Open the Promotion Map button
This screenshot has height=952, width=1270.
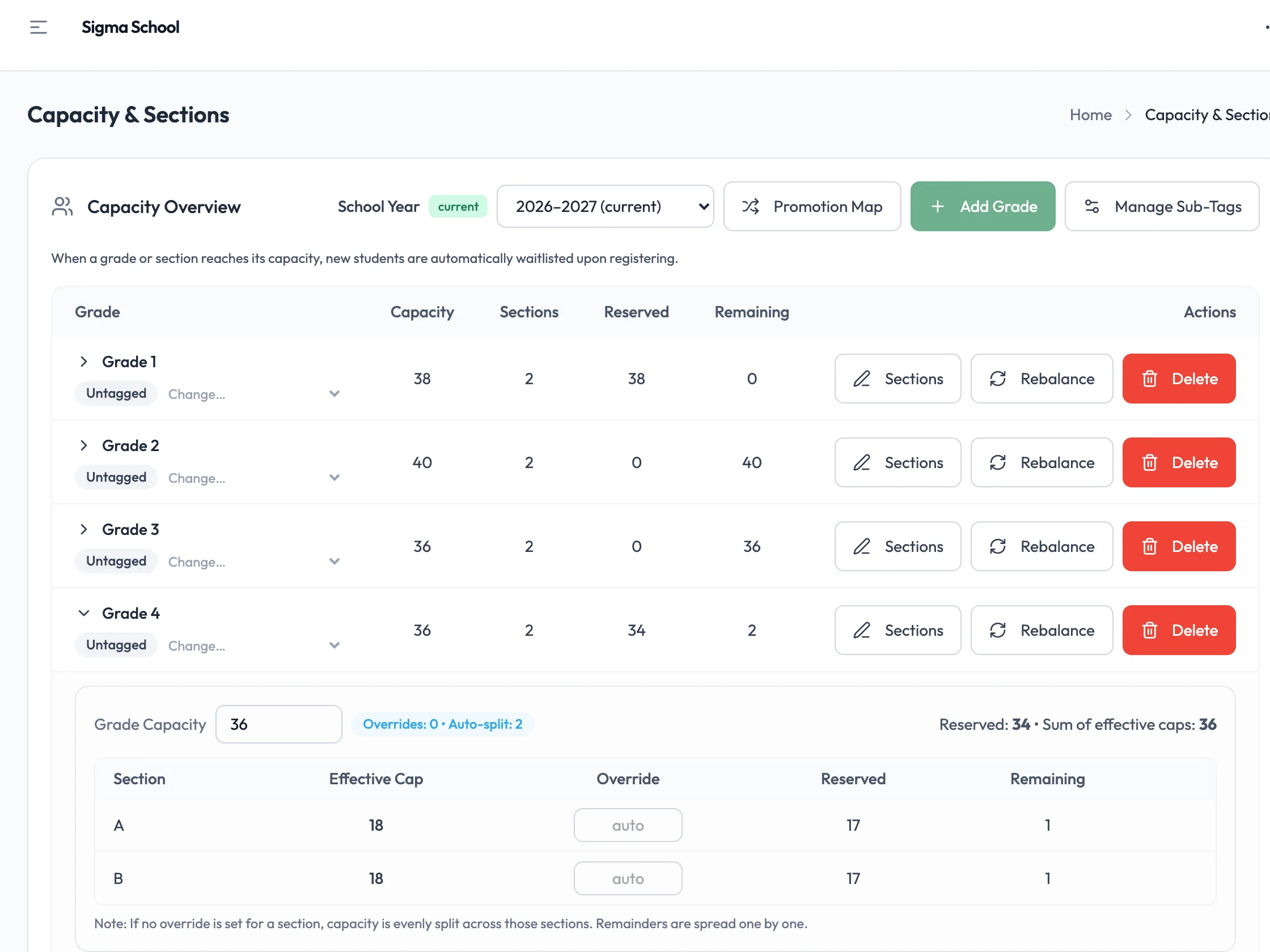(812, 207)
